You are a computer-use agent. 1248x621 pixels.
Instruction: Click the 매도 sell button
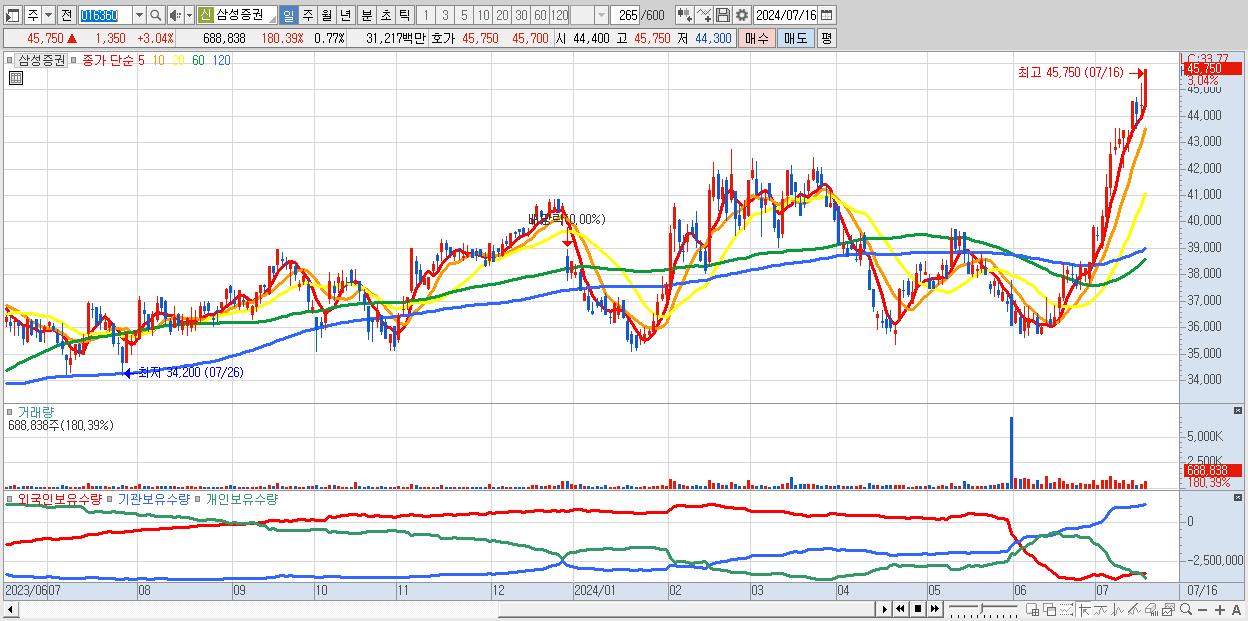coord(795,38)
